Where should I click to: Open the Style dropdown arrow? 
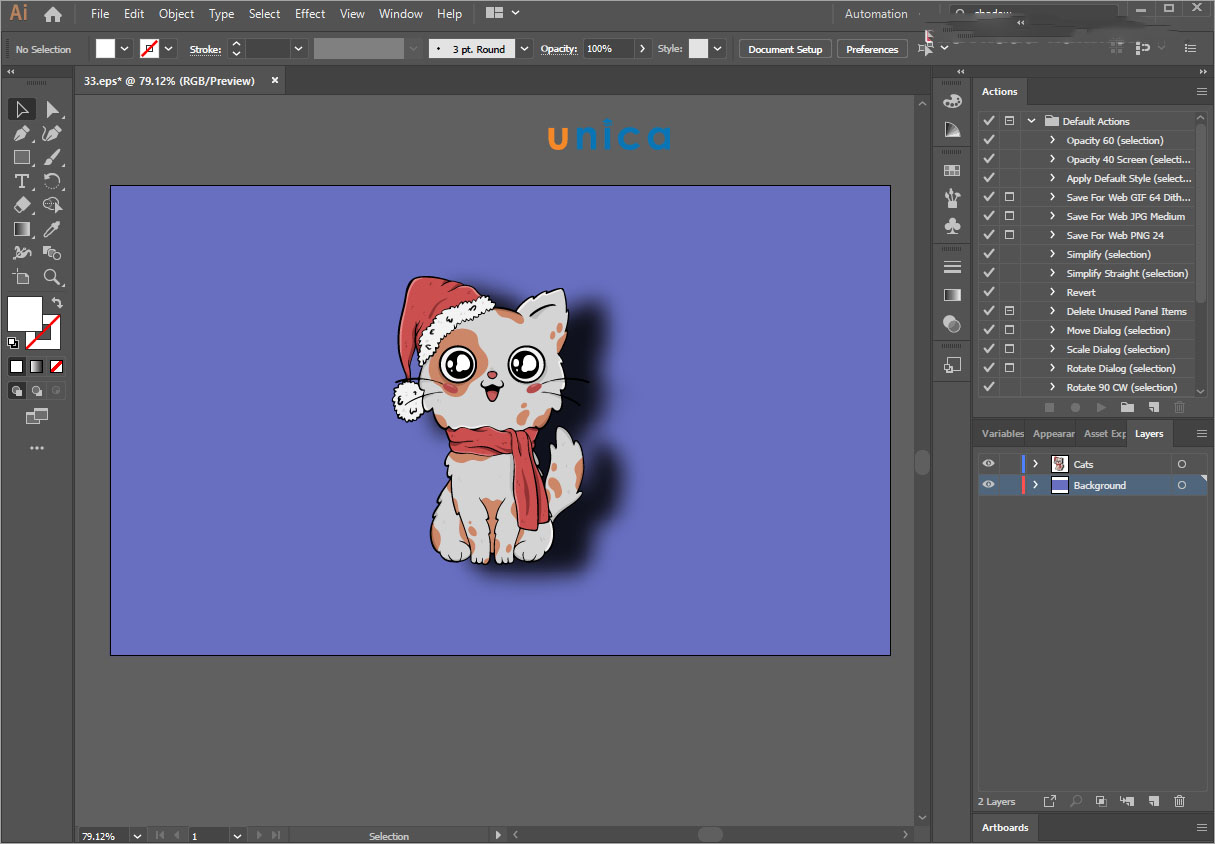(x=718, y=48)
